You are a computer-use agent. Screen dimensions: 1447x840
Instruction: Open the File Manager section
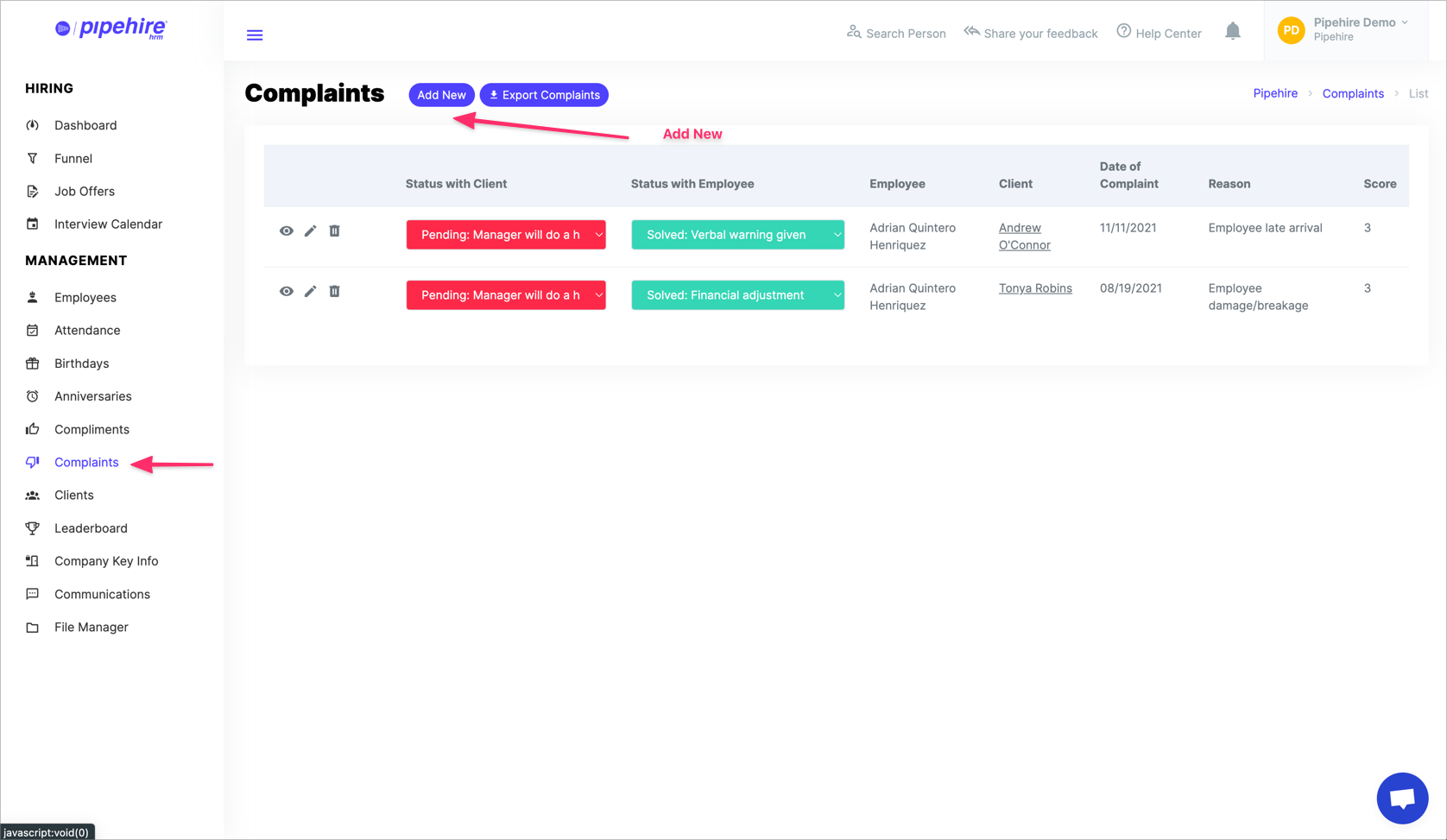tap(89, 627)
